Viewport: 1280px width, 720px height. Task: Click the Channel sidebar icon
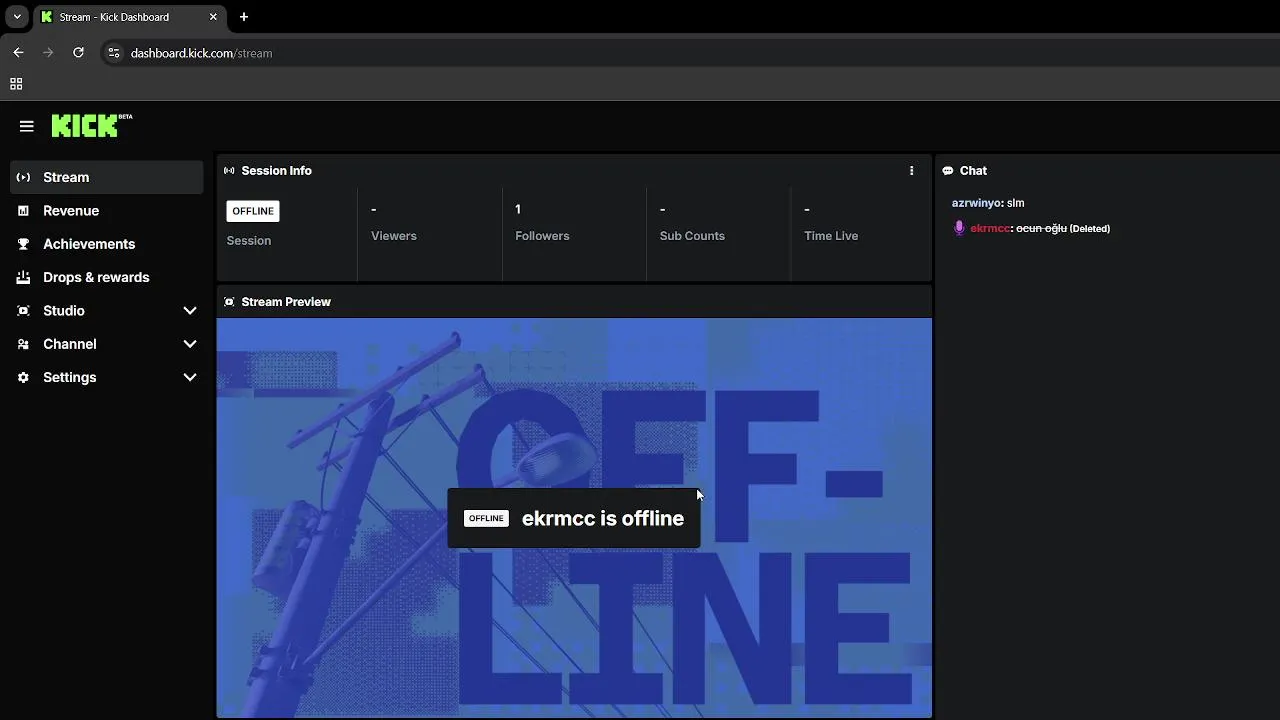pyautogui.click(x=23, y=344)
